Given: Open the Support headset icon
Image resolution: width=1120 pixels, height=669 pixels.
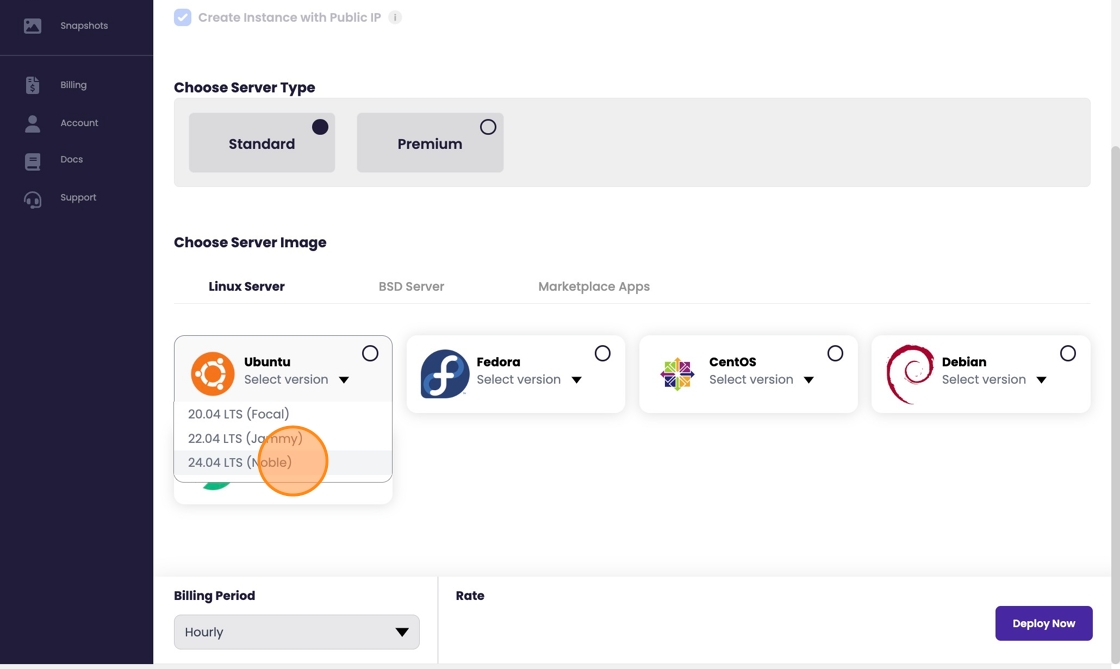Looking at the screenshot, I should point(33,199).
